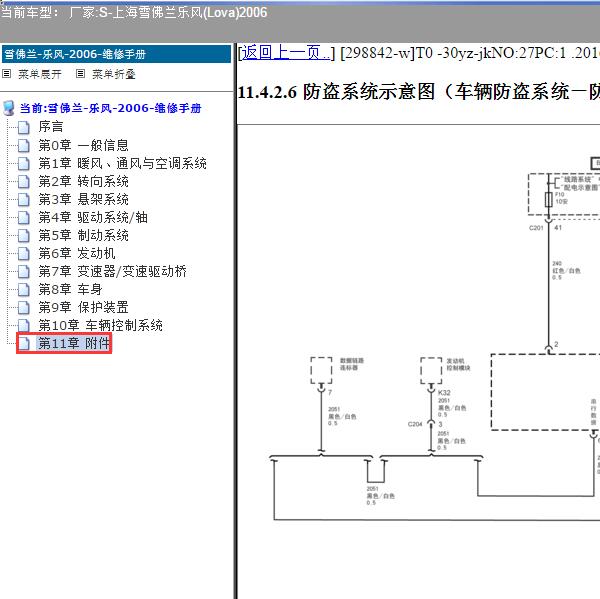Open chapter 第4章 驱动系统/轴
This screenshot has height=599, width=600.
coord(93,217)
